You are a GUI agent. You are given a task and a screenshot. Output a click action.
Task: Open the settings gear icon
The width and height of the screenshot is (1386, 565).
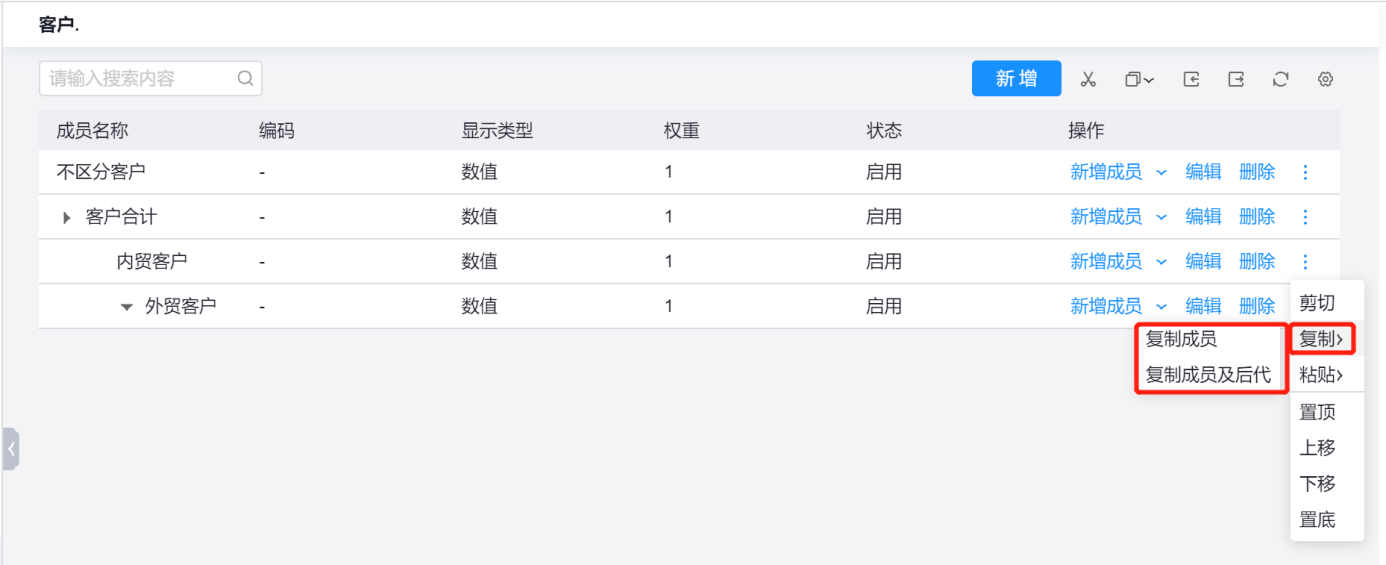pos(1326,79)
